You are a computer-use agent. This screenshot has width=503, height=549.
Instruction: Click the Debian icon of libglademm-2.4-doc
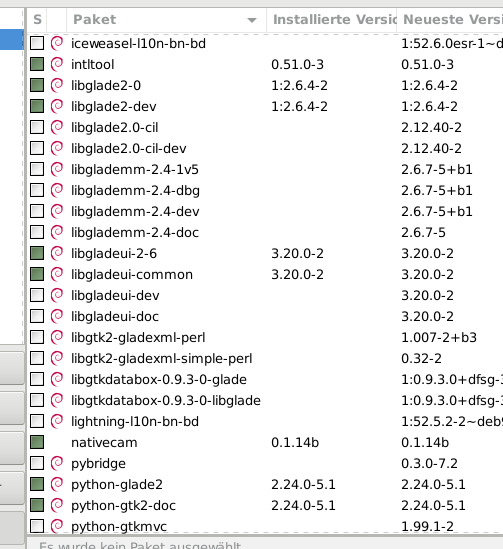[x=57, y=232]
